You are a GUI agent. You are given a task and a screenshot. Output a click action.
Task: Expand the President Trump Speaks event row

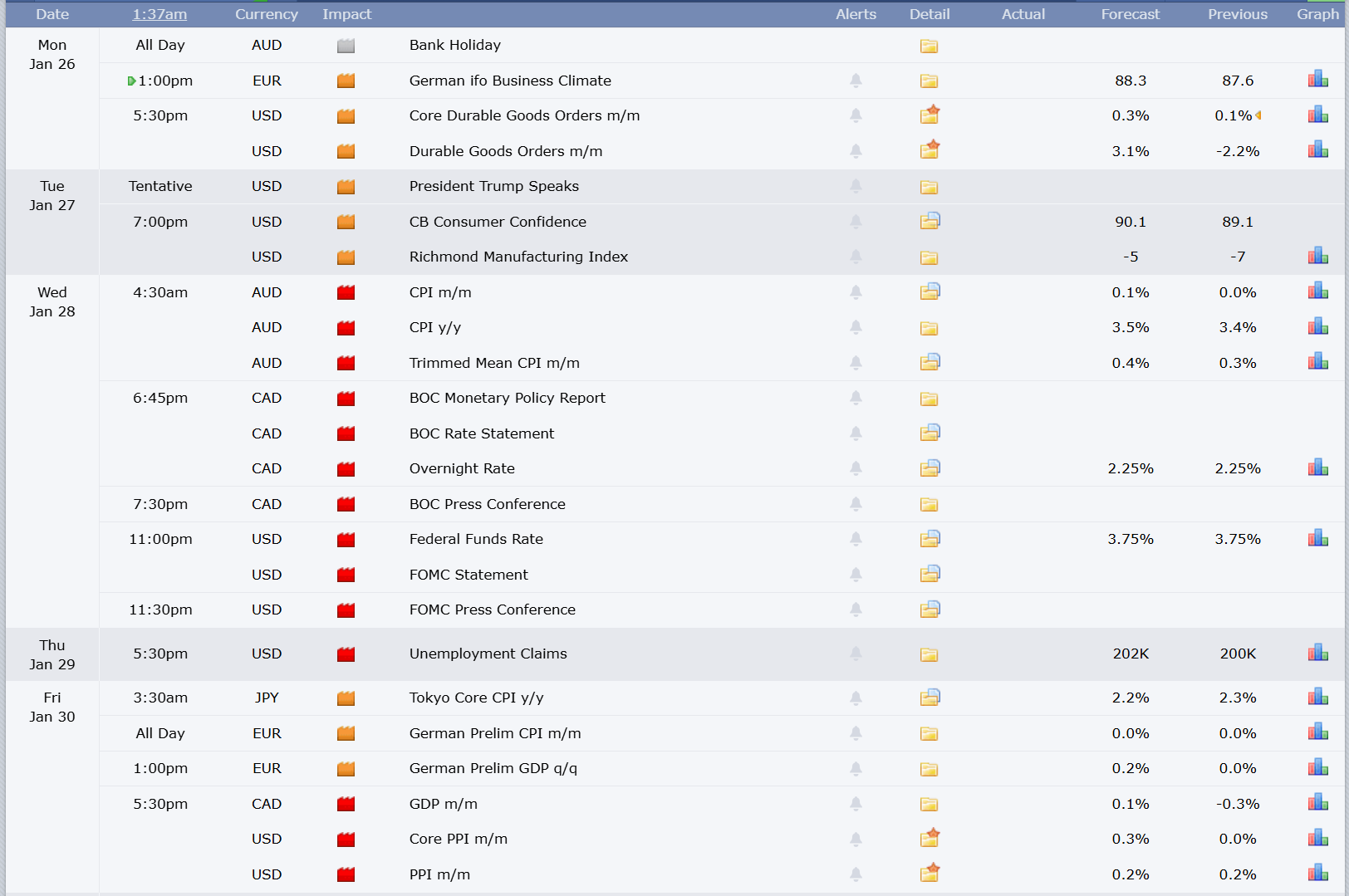[493, 186]
